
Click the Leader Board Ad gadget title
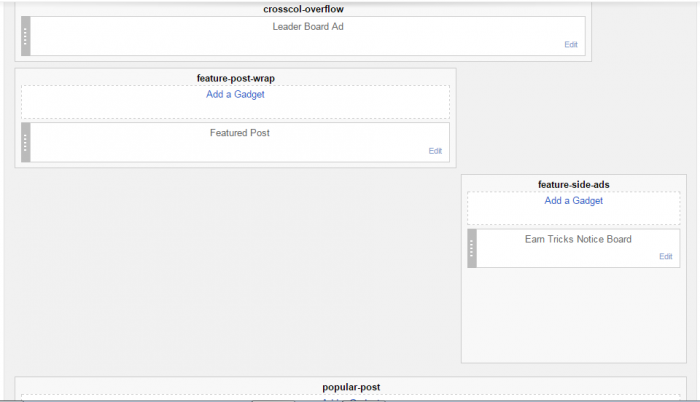(x=308, y=27)
